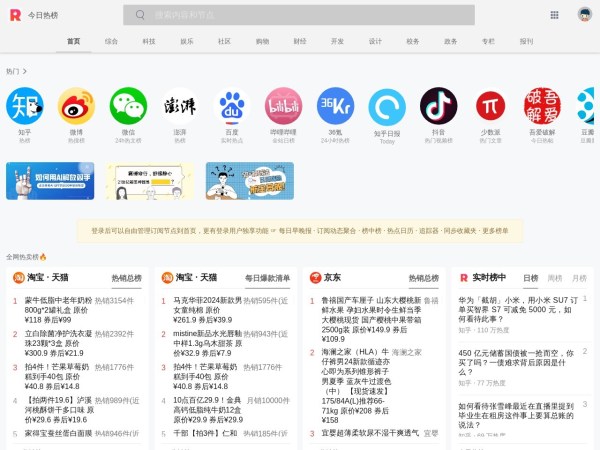The width and height of the screenshot is (600, 450).
Task: Open 华为「截胡」小米 hot topic
Action: [518, 310]
